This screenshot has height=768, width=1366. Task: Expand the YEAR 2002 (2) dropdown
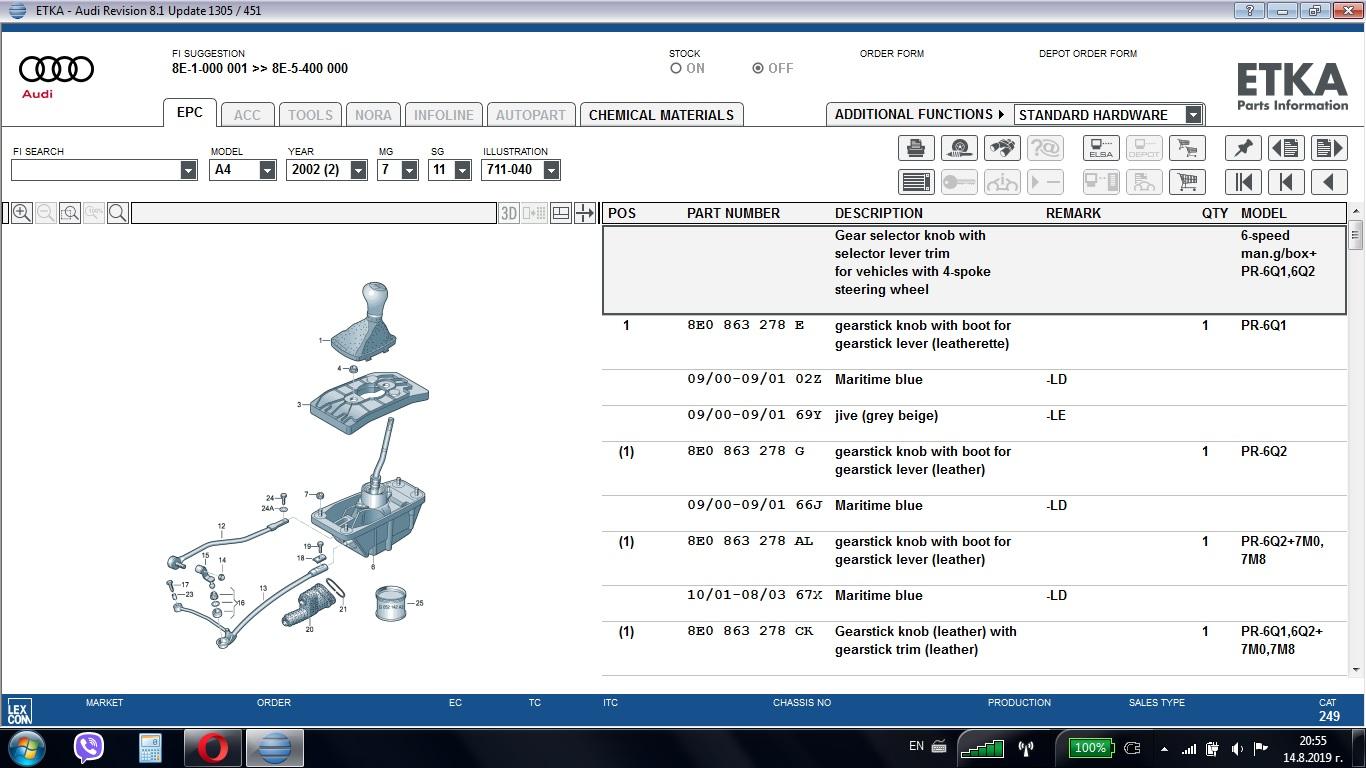coord(359,170)
